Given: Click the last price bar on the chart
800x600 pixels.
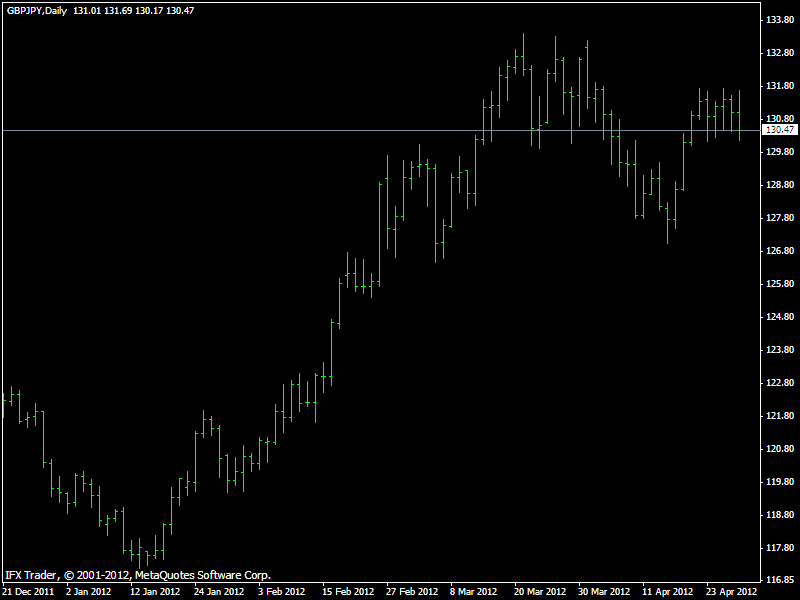Looking at the screenshot, I should pyautogui.click(x=739, y=115).
